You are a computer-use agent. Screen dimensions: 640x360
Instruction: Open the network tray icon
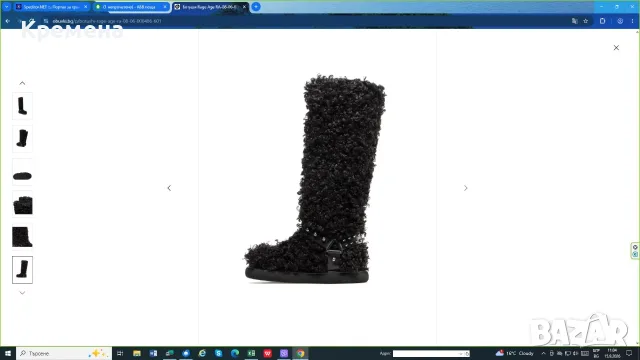(x=567, y=353)
